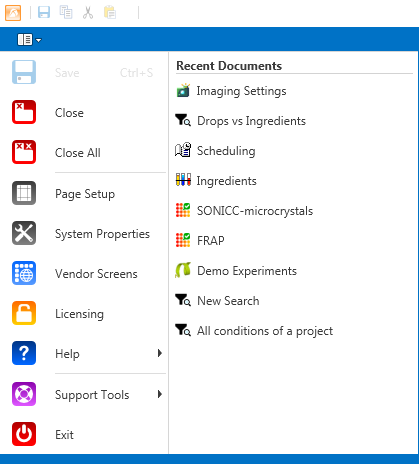
Task: Expand the Help submenu arrow
Action: coord(160,353)
